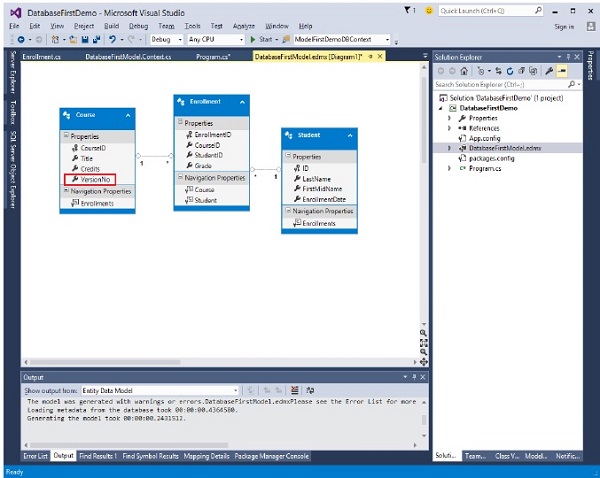Expand the References node
The width and height of the screenshot is (600, 478).
tap(449, 128)
